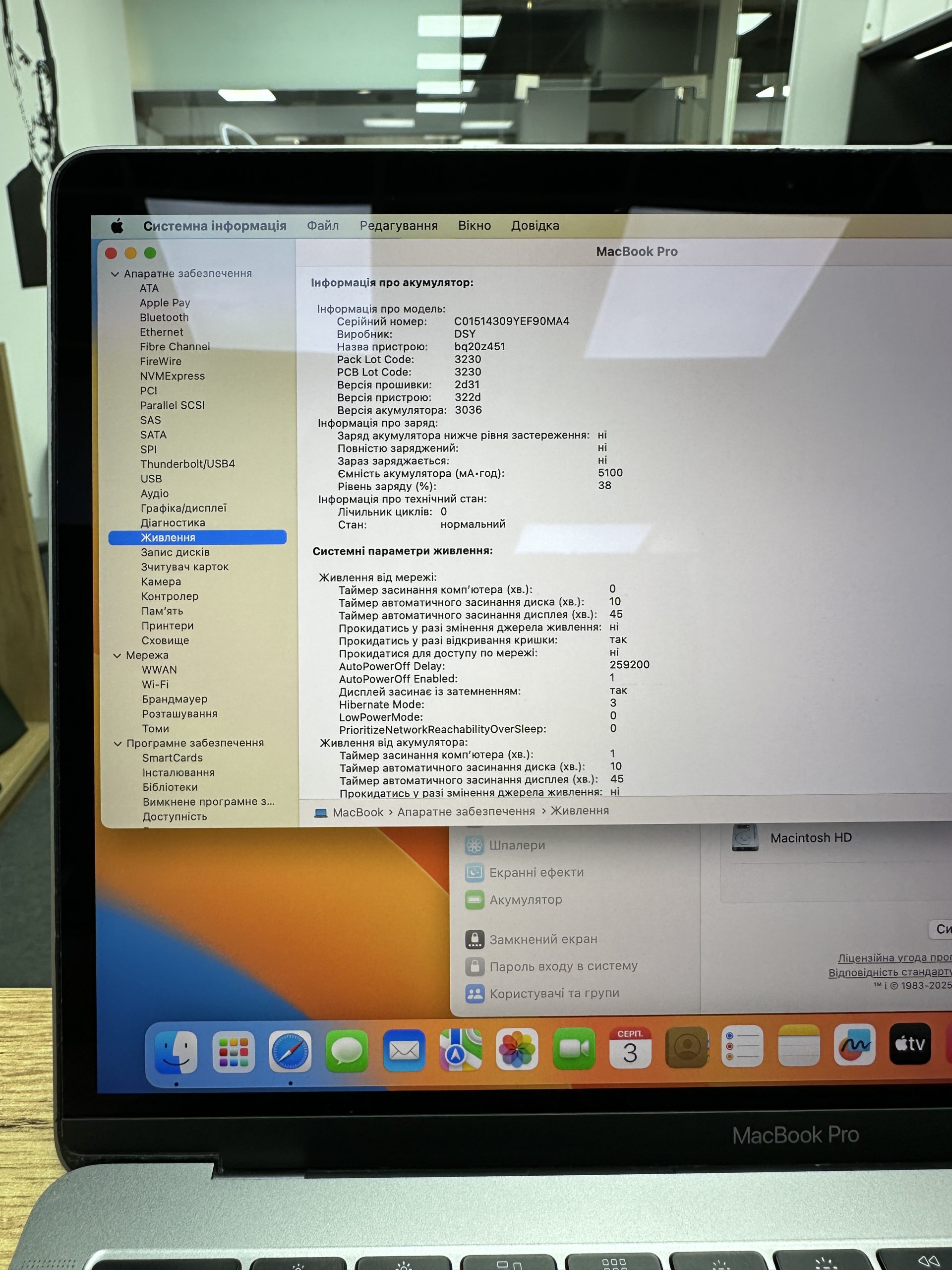Click the AutoPowerOff Delay value 259200

(630, 664)
